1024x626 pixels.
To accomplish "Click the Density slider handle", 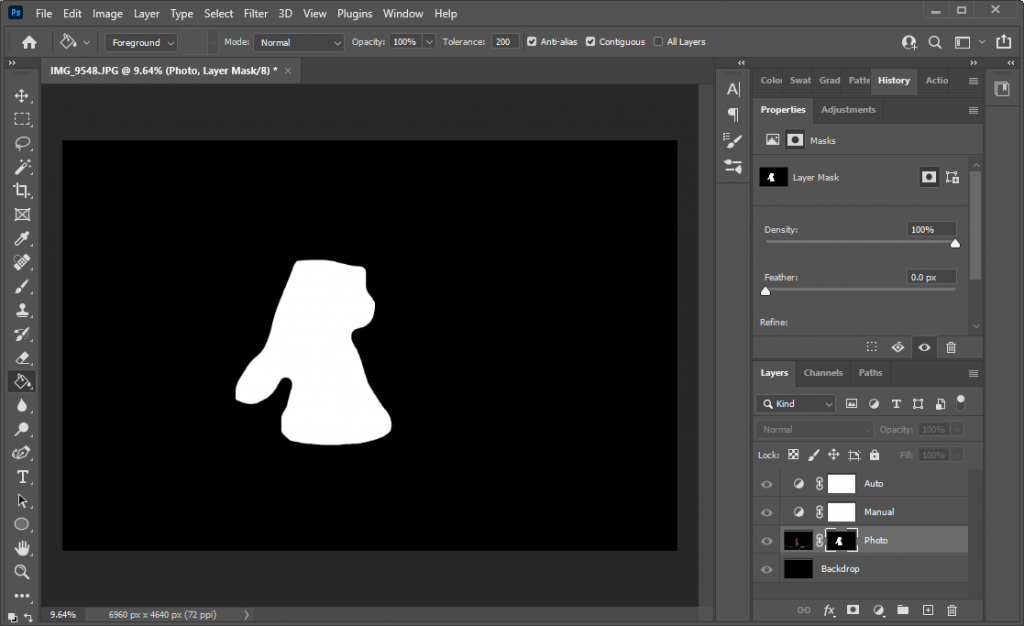I will pyautogui.click(x=955, y=243).
